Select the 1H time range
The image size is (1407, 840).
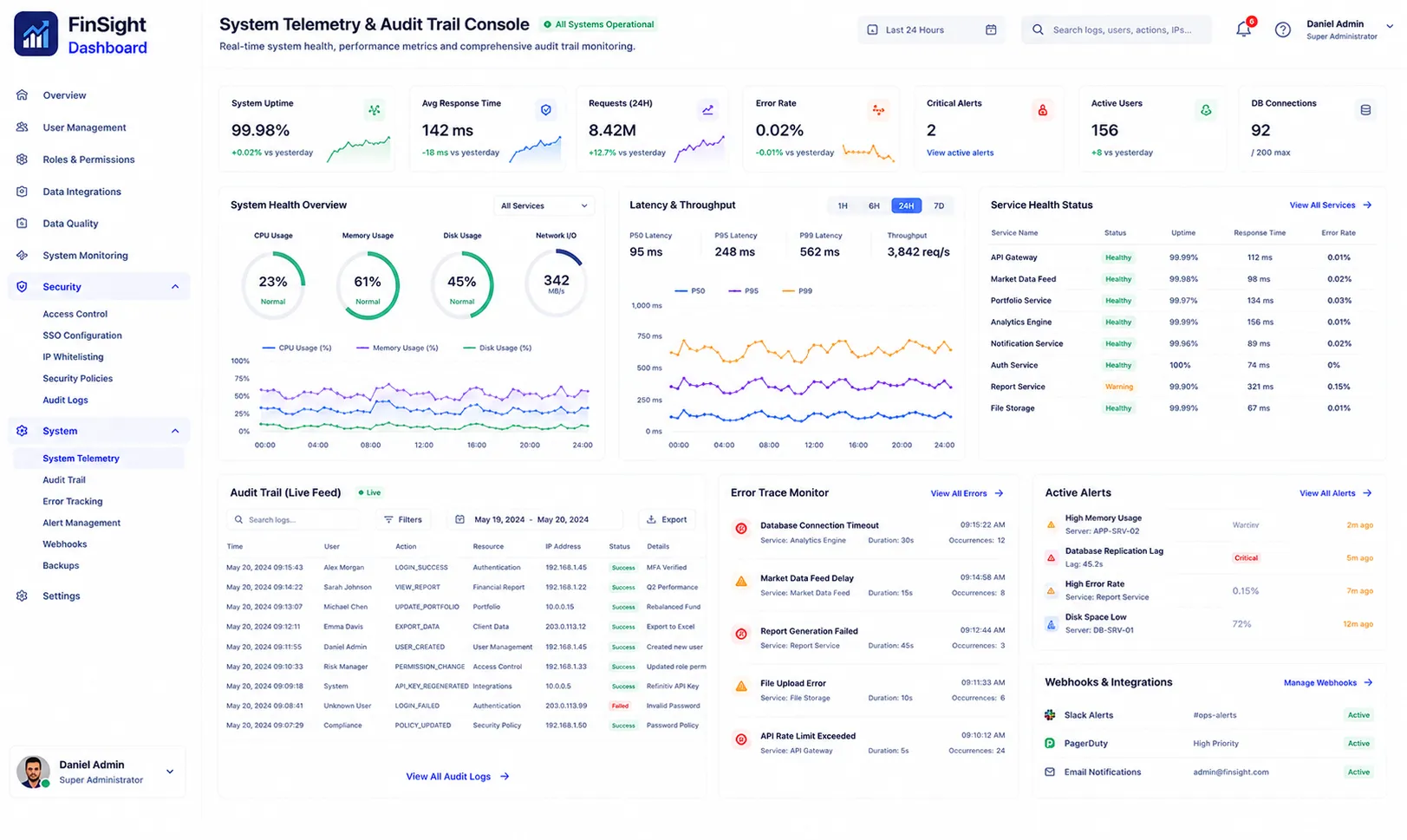point(843,206)
